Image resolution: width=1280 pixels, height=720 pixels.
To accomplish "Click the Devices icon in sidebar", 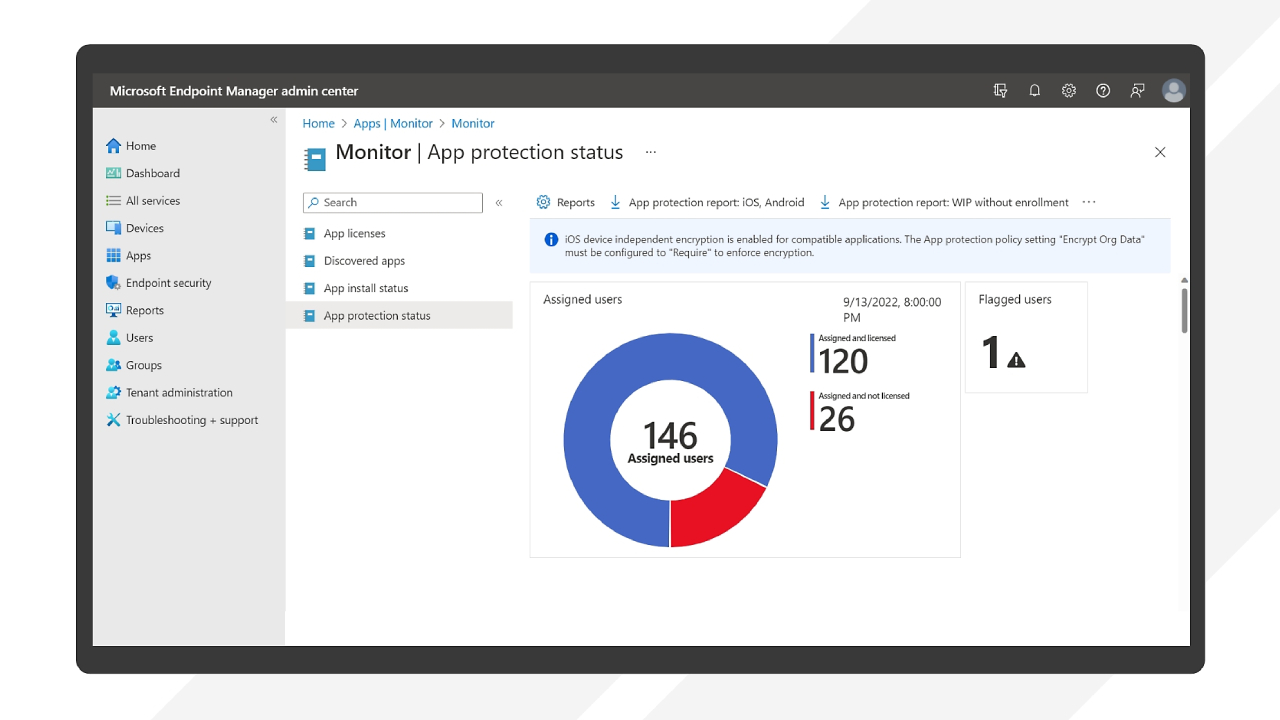I will [113, 228].
